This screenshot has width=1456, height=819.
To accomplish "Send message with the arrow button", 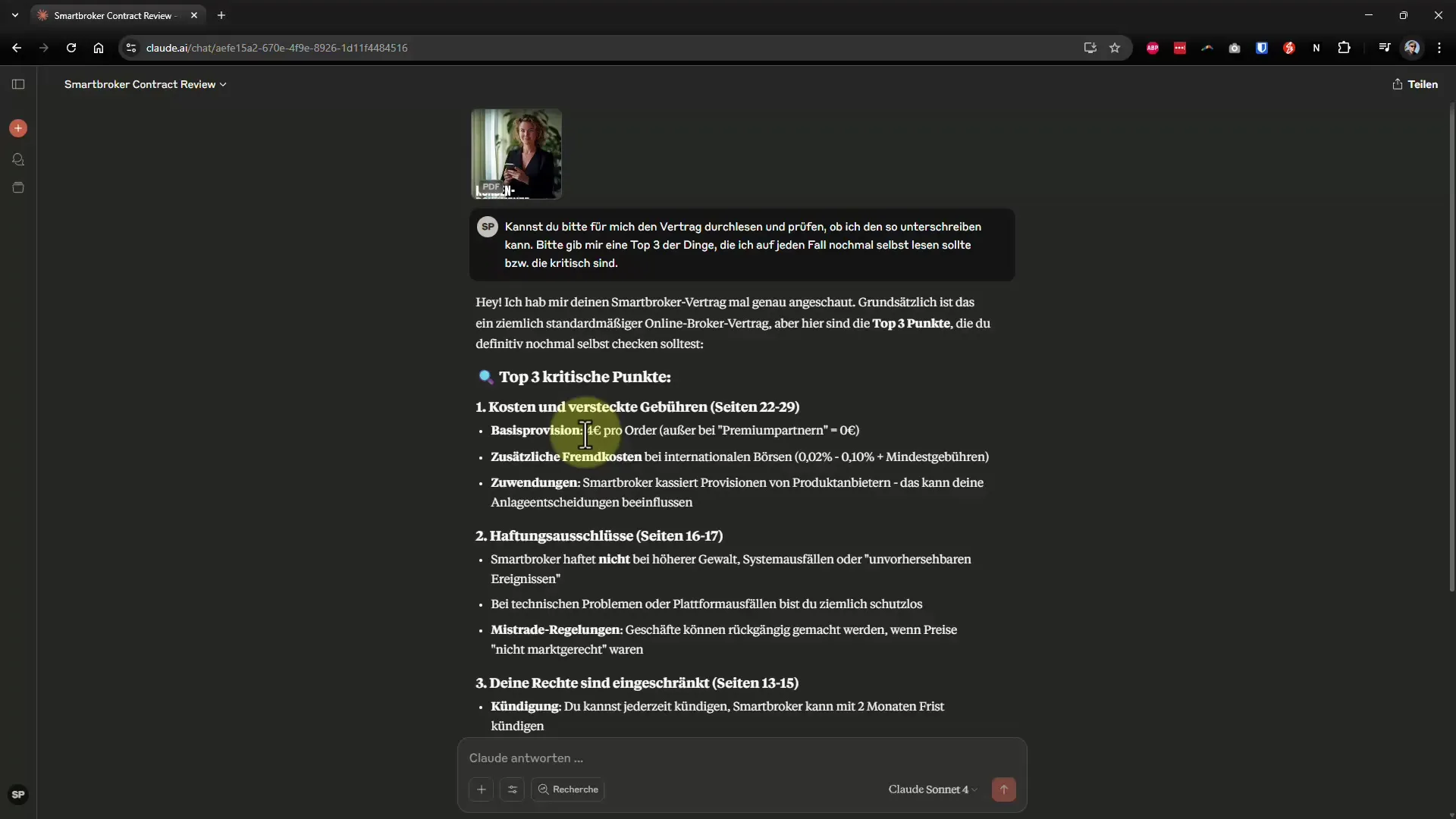I will (x=1004, y=789).
